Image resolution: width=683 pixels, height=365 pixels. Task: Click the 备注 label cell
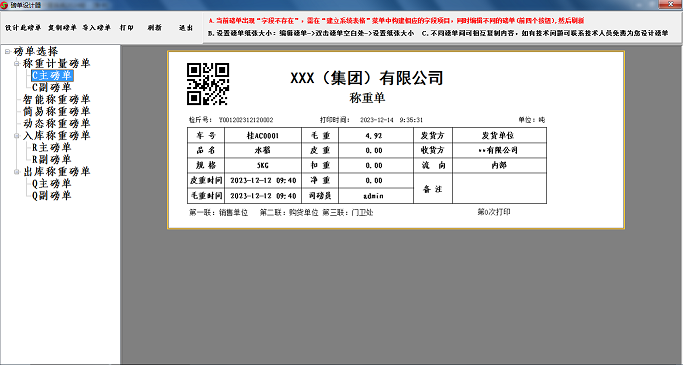[x=433, y=189]
